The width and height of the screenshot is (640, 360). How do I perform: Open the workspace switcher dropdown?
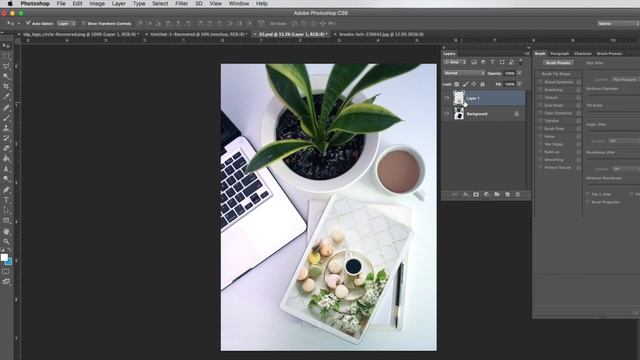point(618,24)
